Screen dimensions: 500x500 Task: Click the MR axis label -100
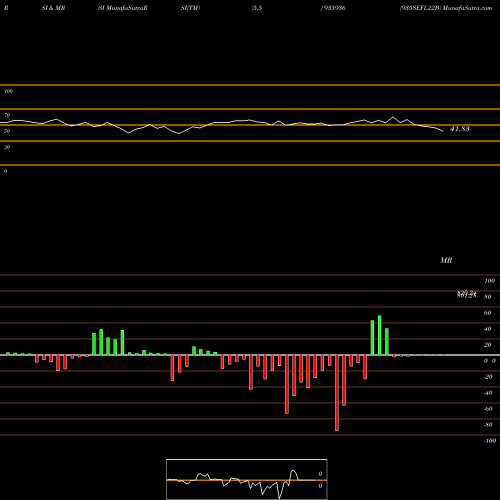[490, 441]
